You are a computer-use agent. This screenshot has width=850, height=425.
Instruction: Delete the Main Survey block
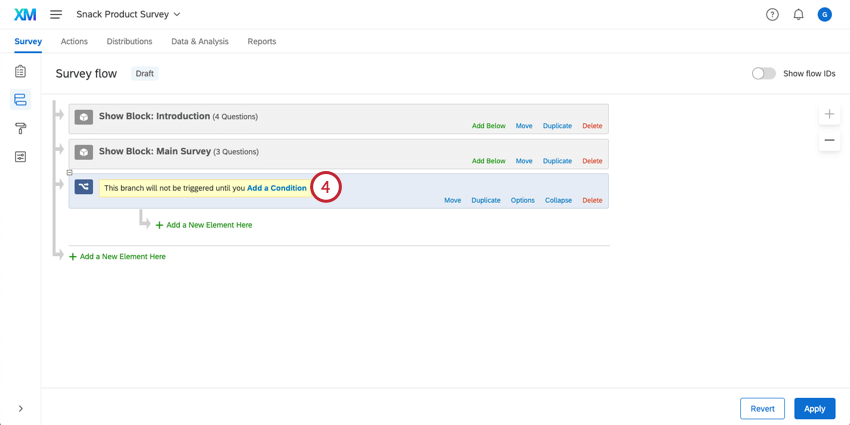tap(592, 161)
